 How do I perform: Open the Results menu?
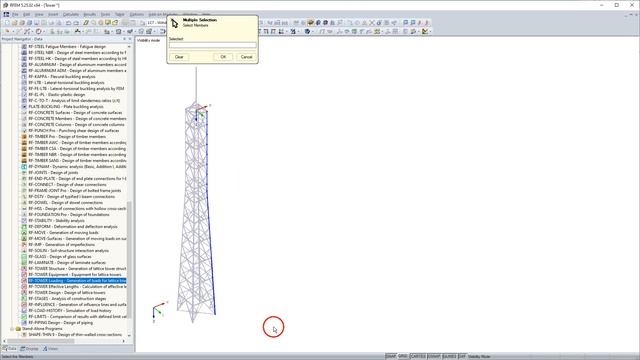point(89,14)
